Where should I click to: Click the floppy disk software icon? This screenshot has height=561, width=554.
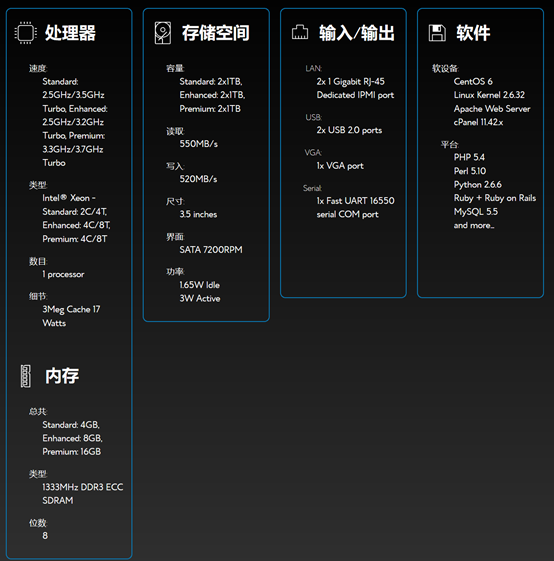tap(437, 33)
